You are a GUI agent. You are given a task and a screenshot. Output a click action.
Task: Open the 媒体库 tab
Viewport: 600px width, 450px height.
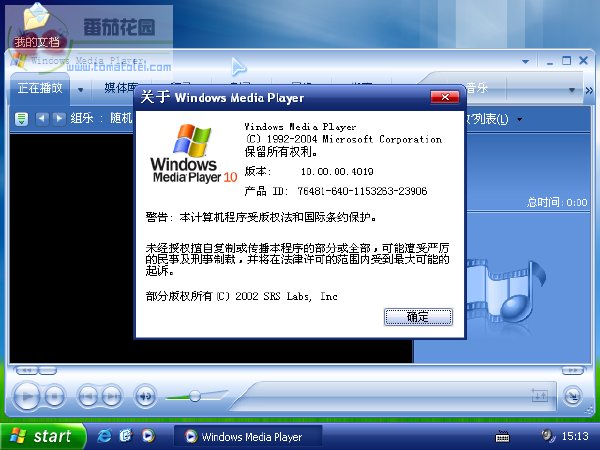pos(119,88)
